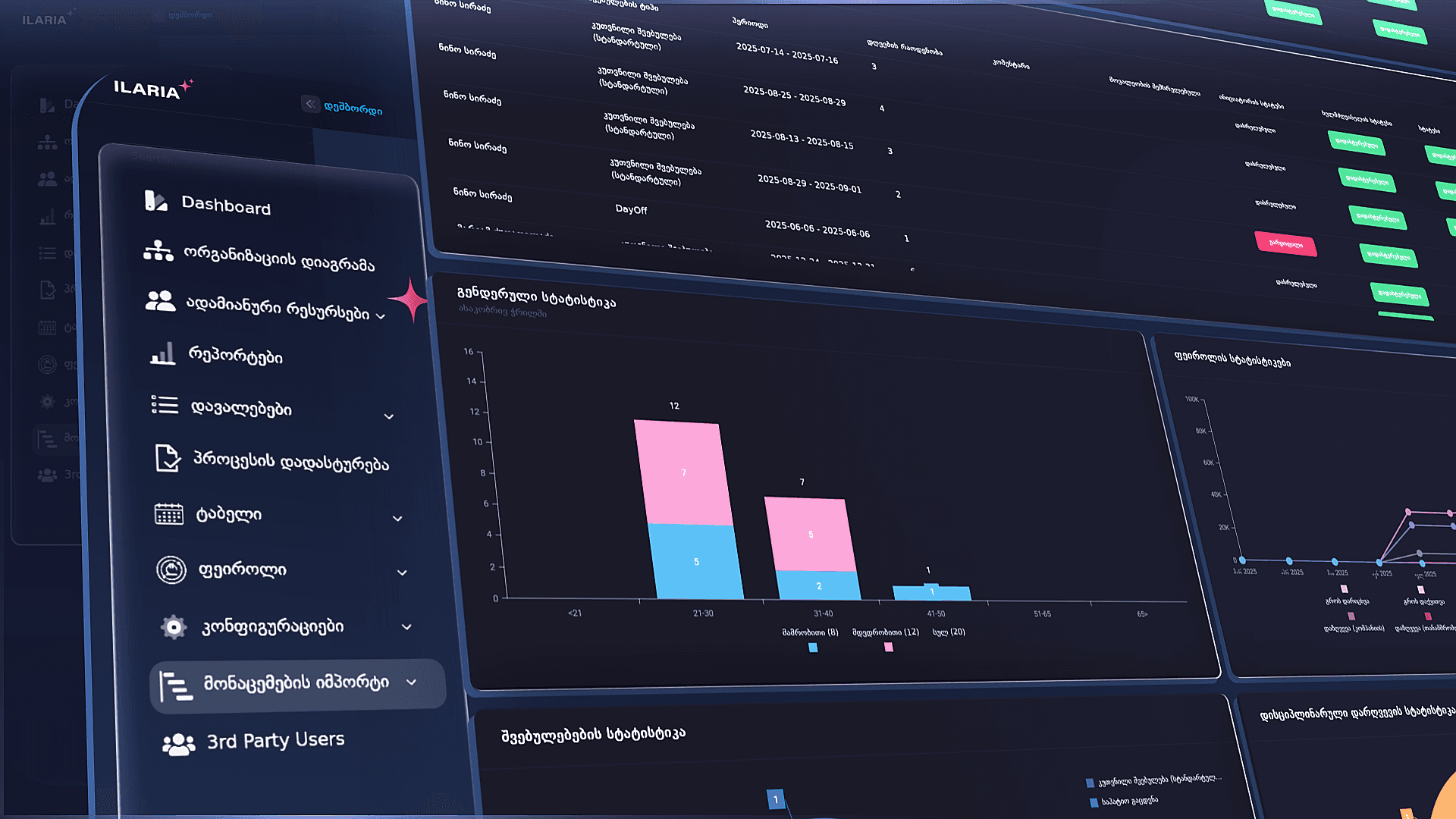Click the process approval document icon

[168, 458]
